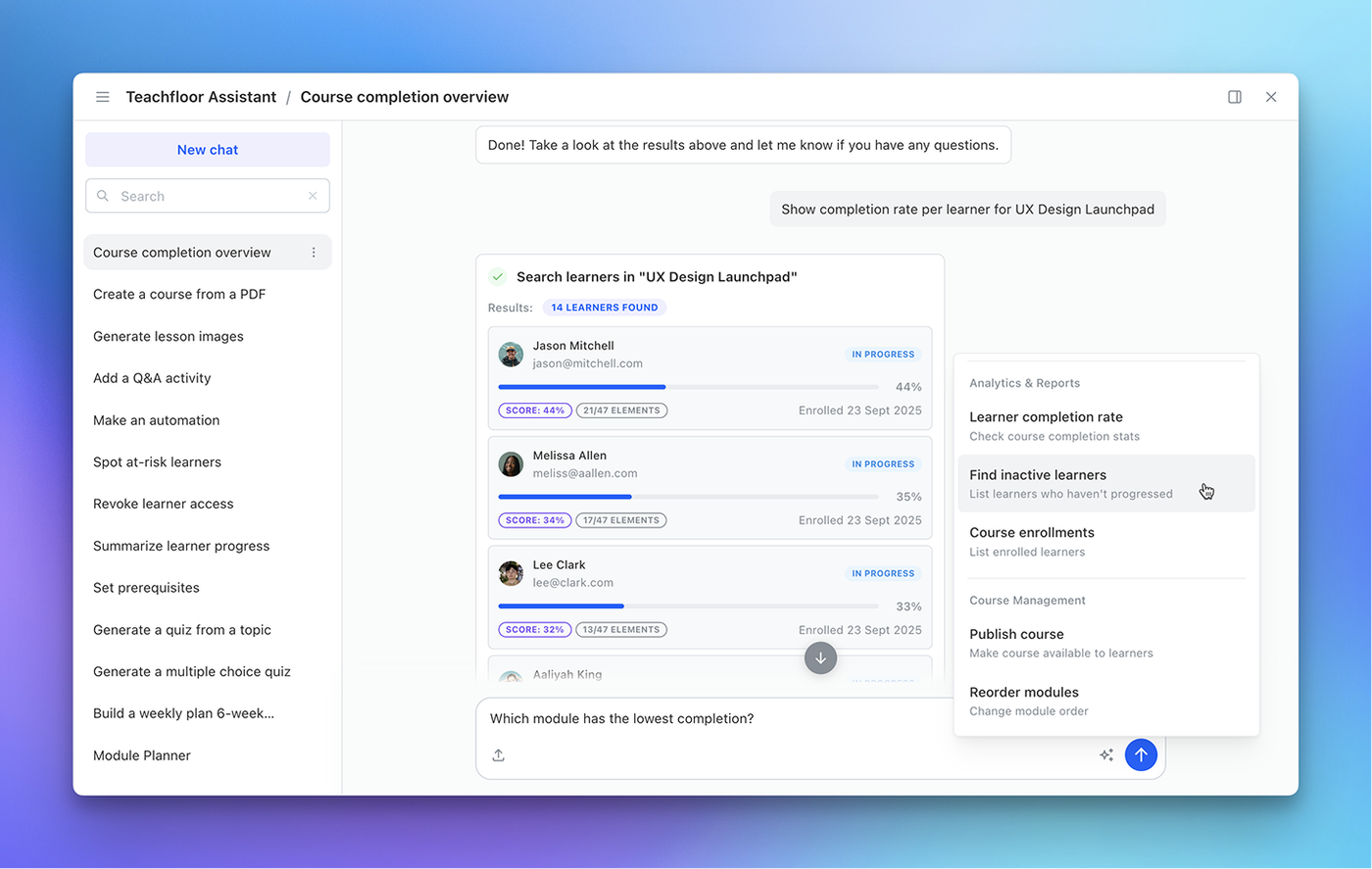Clear the search field with X icon
This screenshot has width=1372, height=869.
pos(313,196)
